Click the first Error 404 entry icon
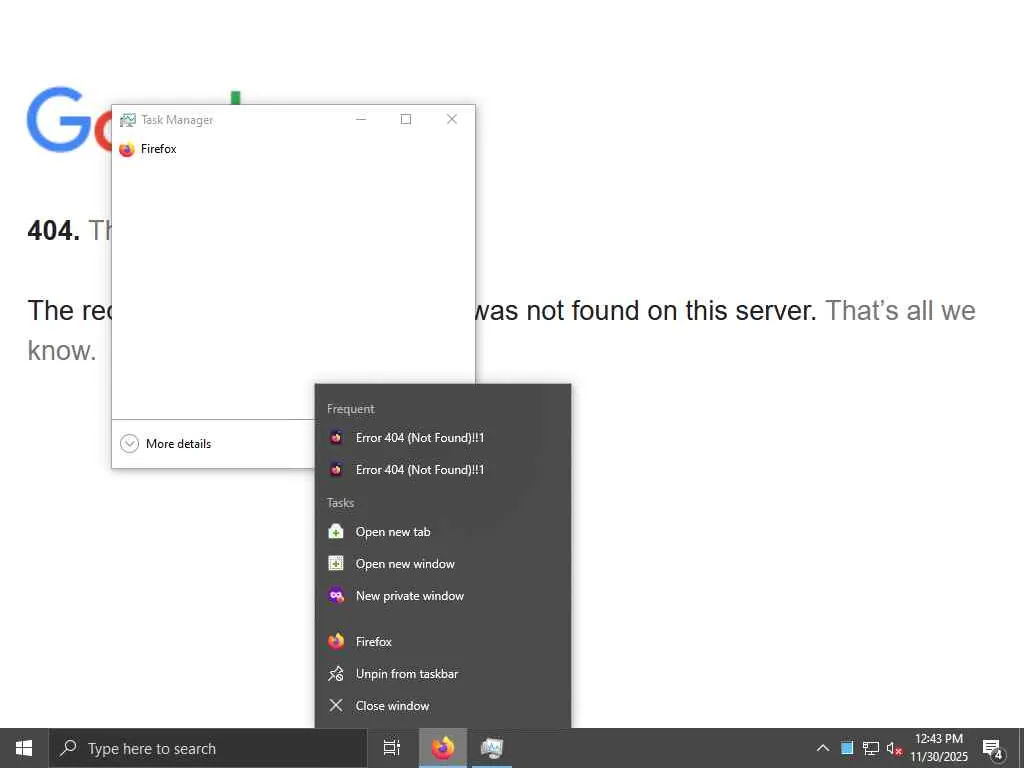Screen dimensions: 1024x768 point(336,438)
